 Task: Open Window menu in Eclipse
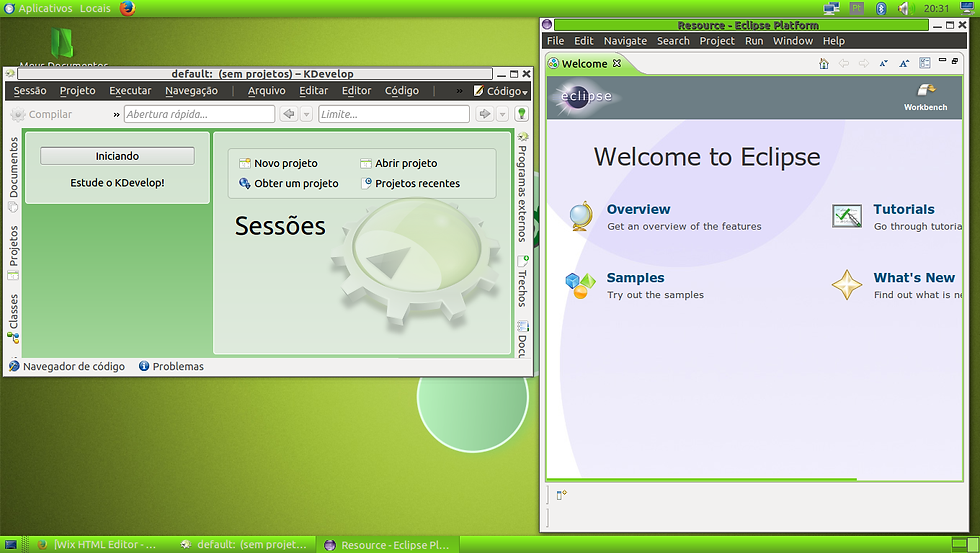(x=792, y=41)
